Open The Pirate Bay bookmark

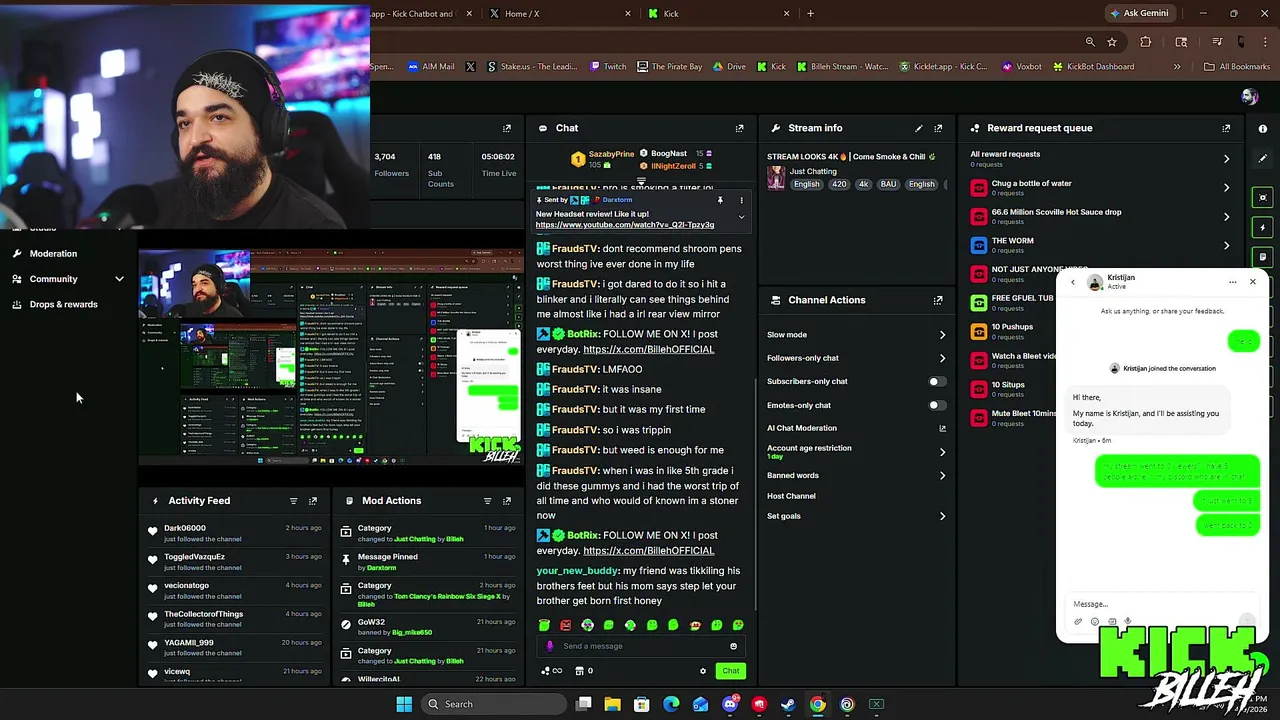pos(669,67)
